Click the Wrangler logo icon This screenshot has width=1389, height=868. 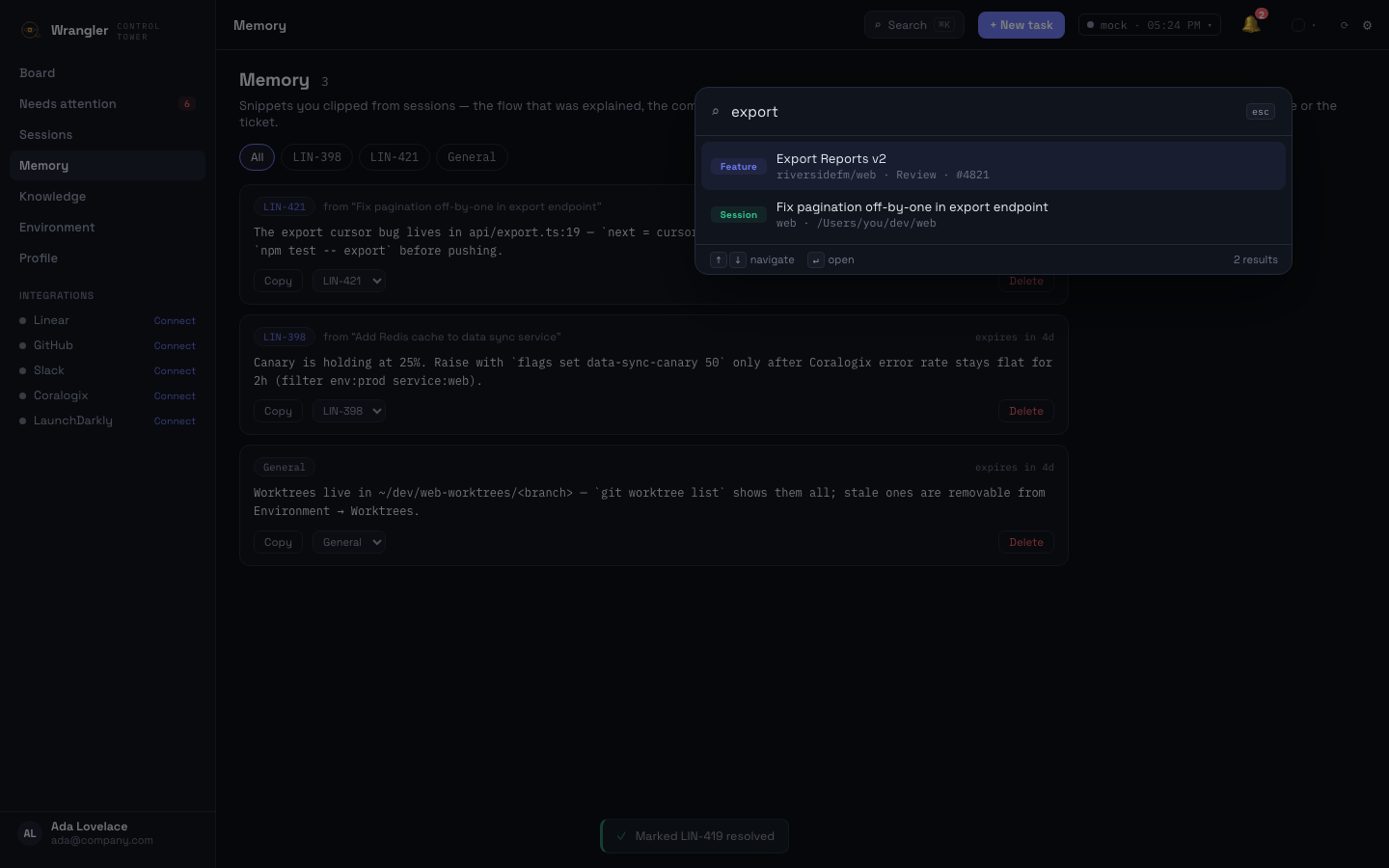30,30
